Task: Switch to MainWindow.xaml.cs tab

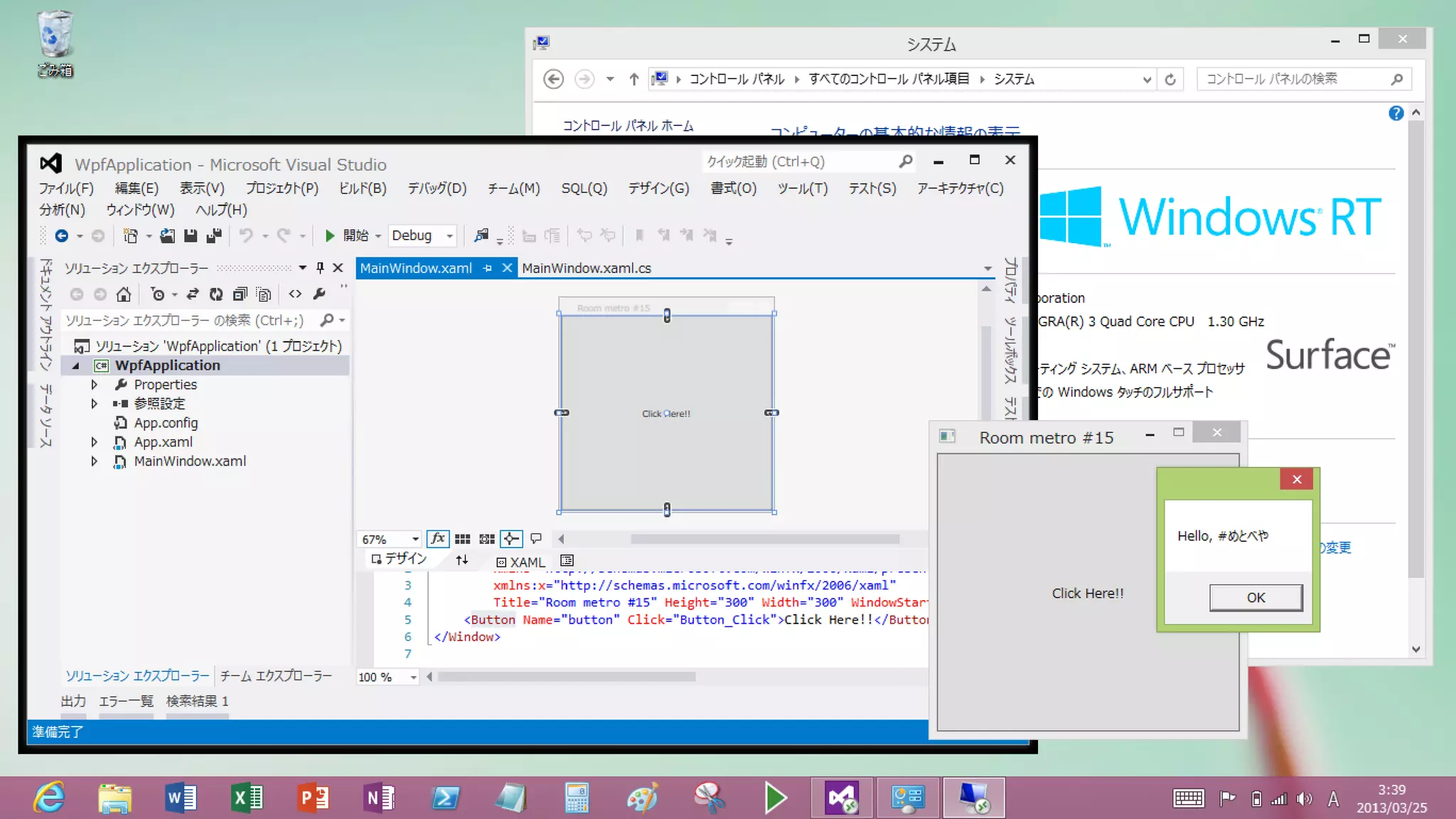Action: point(587,268)
